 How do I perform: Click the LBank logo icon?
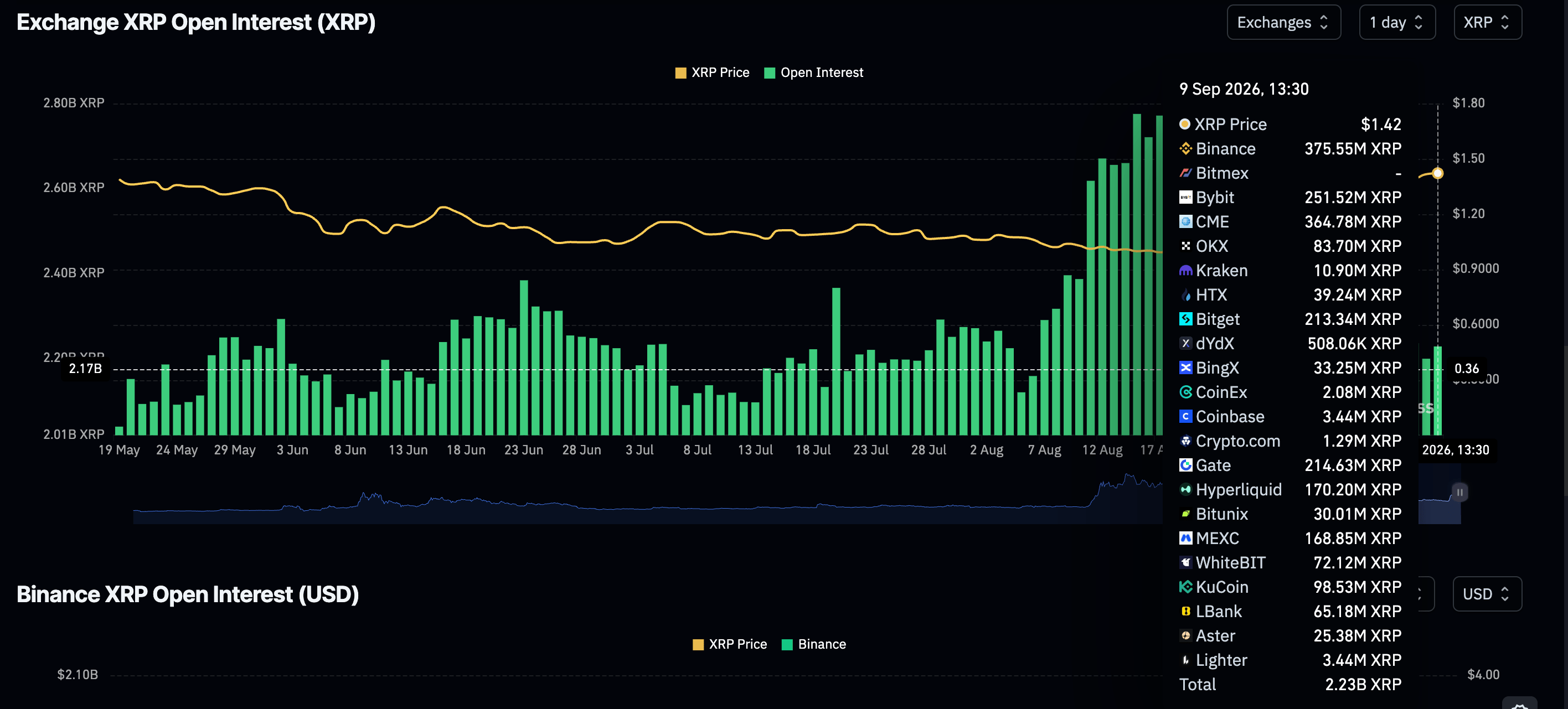[x=1185, y=611]
